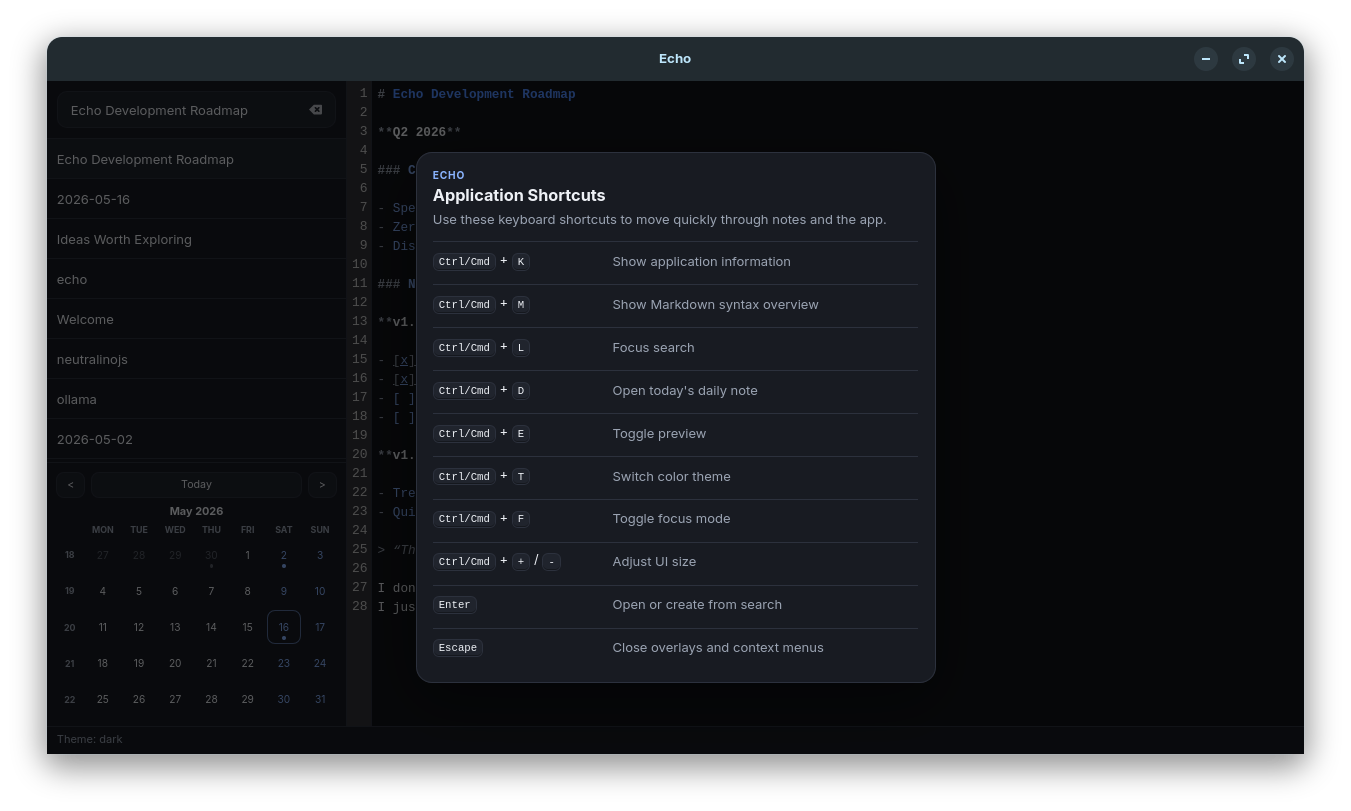Screen dimensions: 1351x811
Task: Close the Echo window
Action: pos(1282,59)
